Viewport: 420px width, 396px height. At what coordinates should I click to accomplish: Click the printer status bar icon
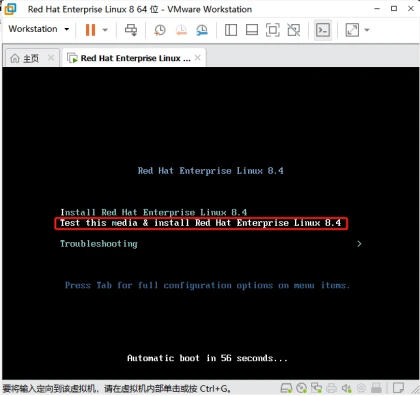pyautogui.click(x=331, y=388)
